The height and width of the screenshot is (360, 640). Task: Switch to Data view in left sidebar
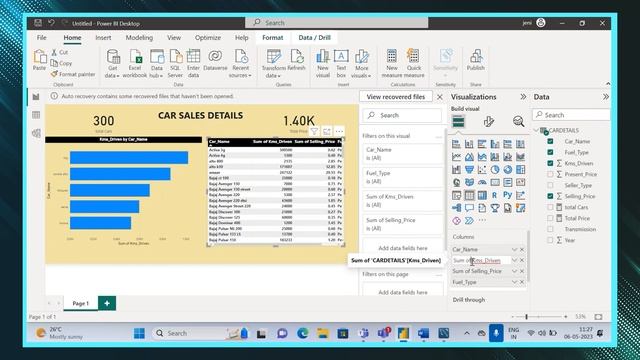click(36, 115)
